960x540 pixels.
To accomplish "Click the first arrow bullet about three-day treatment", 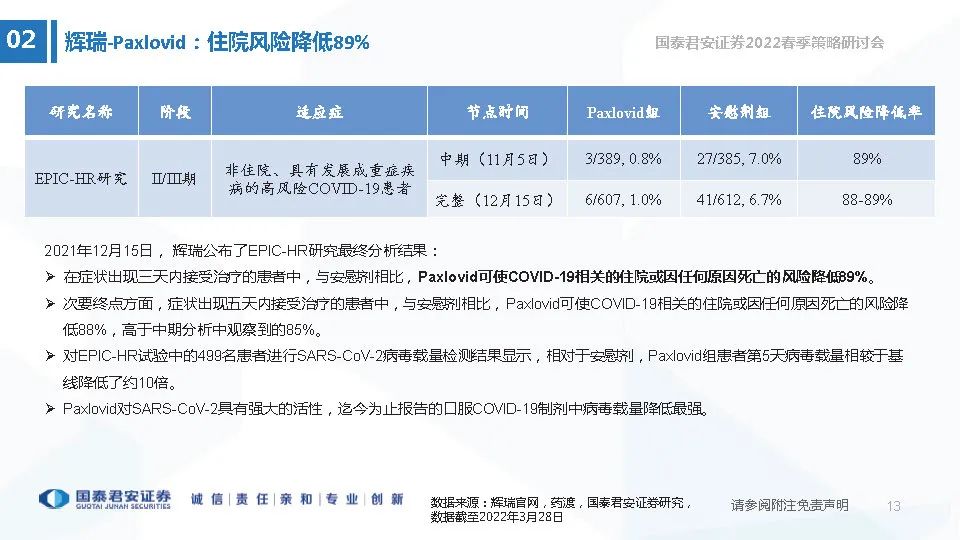I will [50, 276].
